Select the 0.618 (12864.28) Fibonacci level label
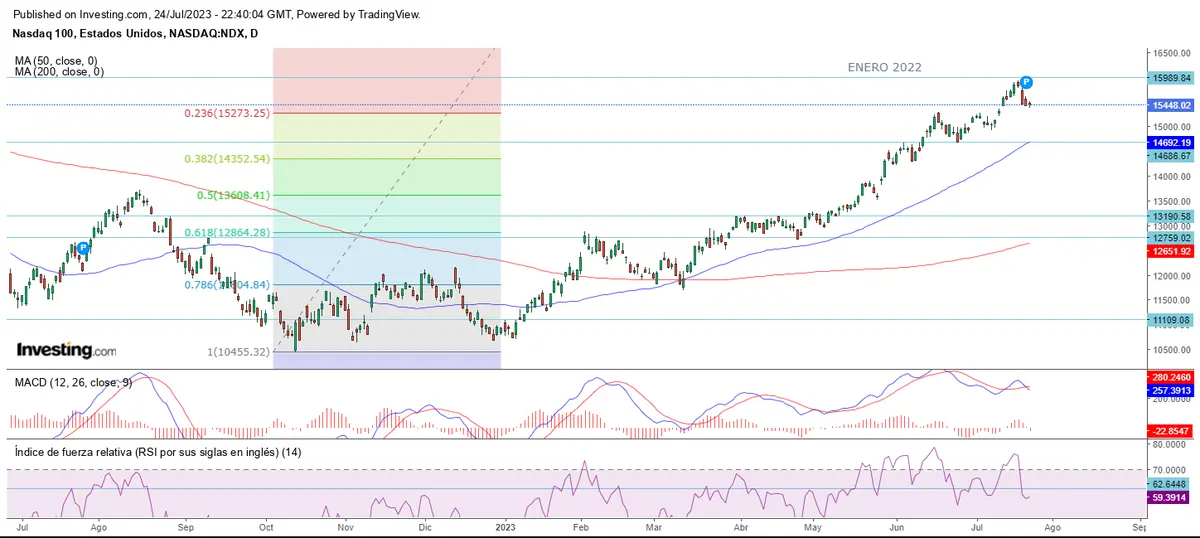Image resolution: width=1200 pixels, height=538 pixels. (227, 233)
